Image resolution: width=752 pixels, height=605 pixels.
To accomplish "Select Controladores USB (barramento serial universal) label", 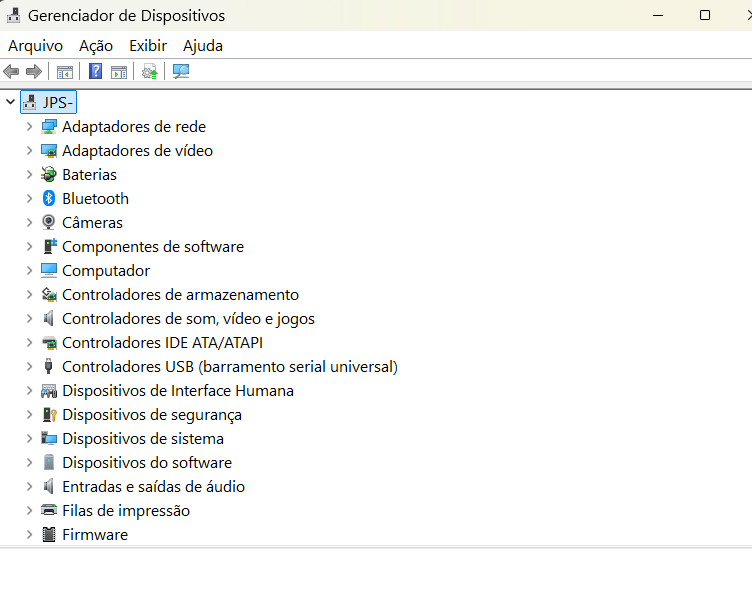I will 230,367.
